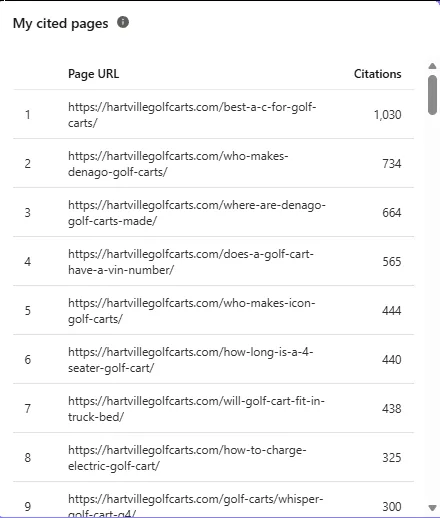Click rank number 3 in the table
Image resolution: width=440 pixels, height=518 pixels.
[x=28, y=213]
